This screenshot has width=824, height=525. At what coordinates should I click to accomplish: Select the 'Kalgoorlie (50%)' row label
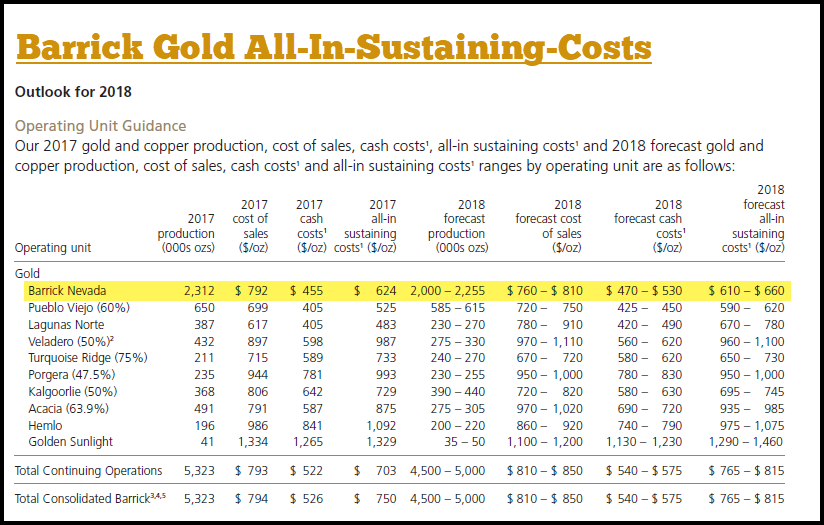click(73, 392)
